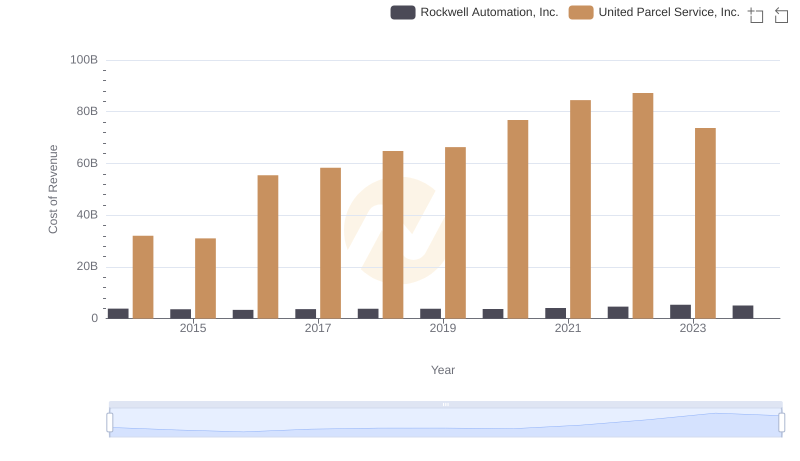Click the 2015 x-axis label
The image size is (800, 461).
click(x=193, y=328)
